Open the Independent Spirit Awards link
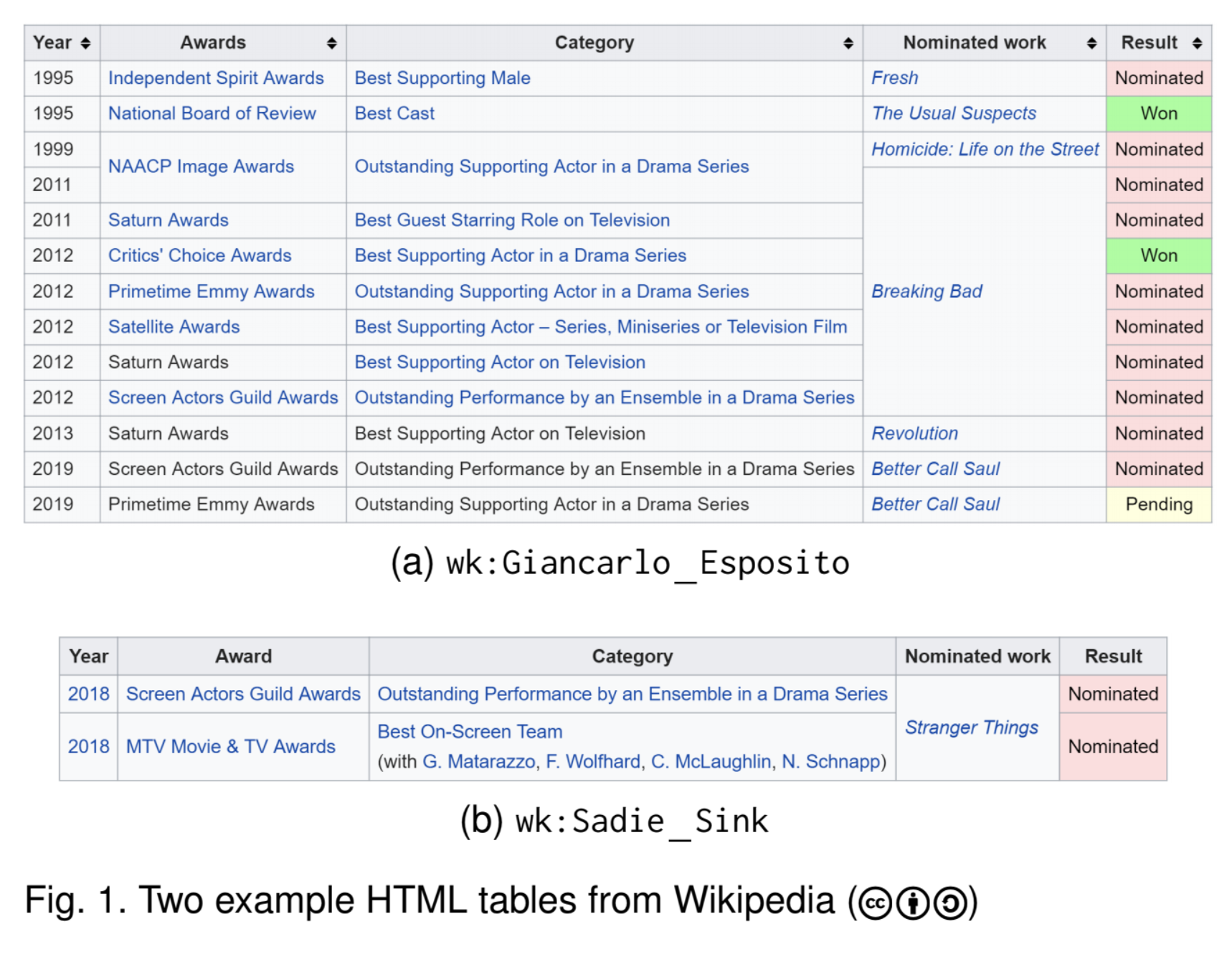 [x=216, y=78]
